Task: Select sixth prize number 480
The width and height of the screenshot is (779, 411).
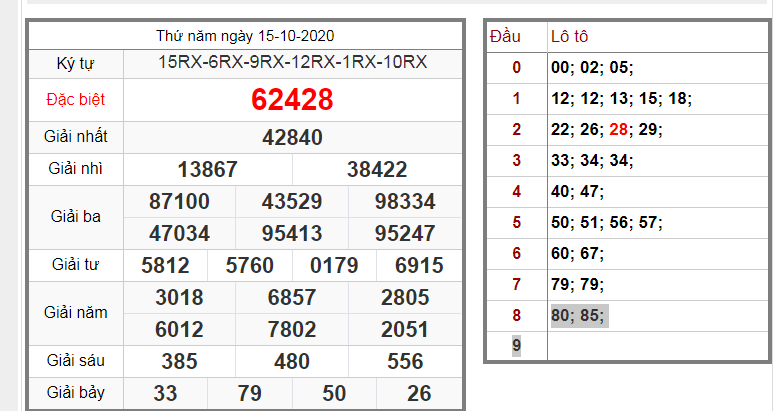Action: (x=292, y=361)
